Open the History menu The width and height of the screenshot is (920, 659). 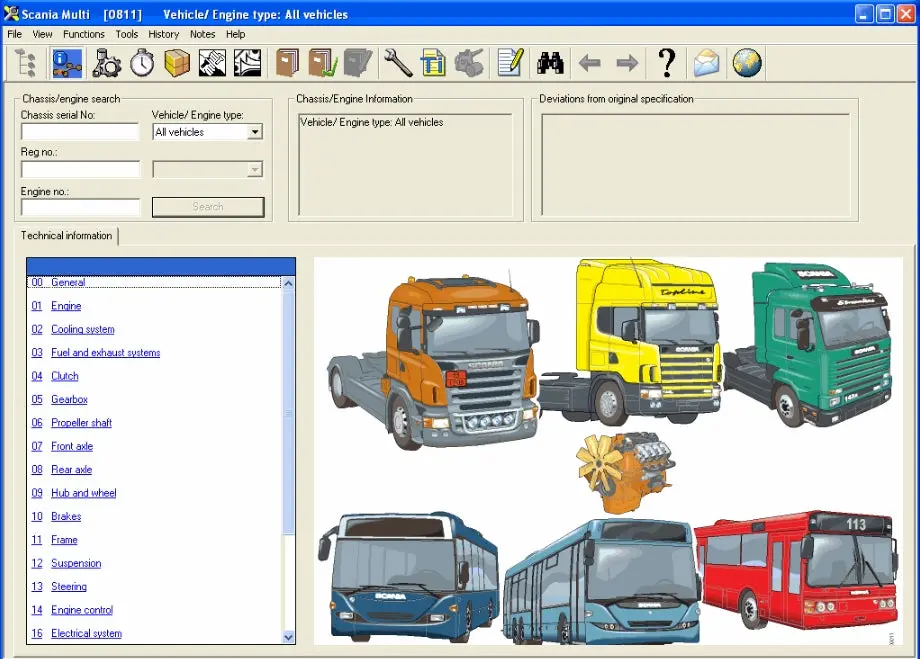164,34
